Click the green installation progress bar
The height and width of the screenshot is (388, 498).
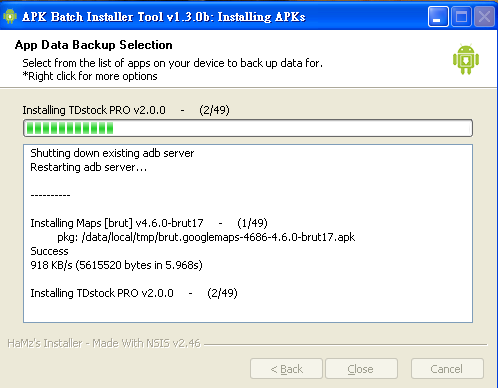pos(248,128)
